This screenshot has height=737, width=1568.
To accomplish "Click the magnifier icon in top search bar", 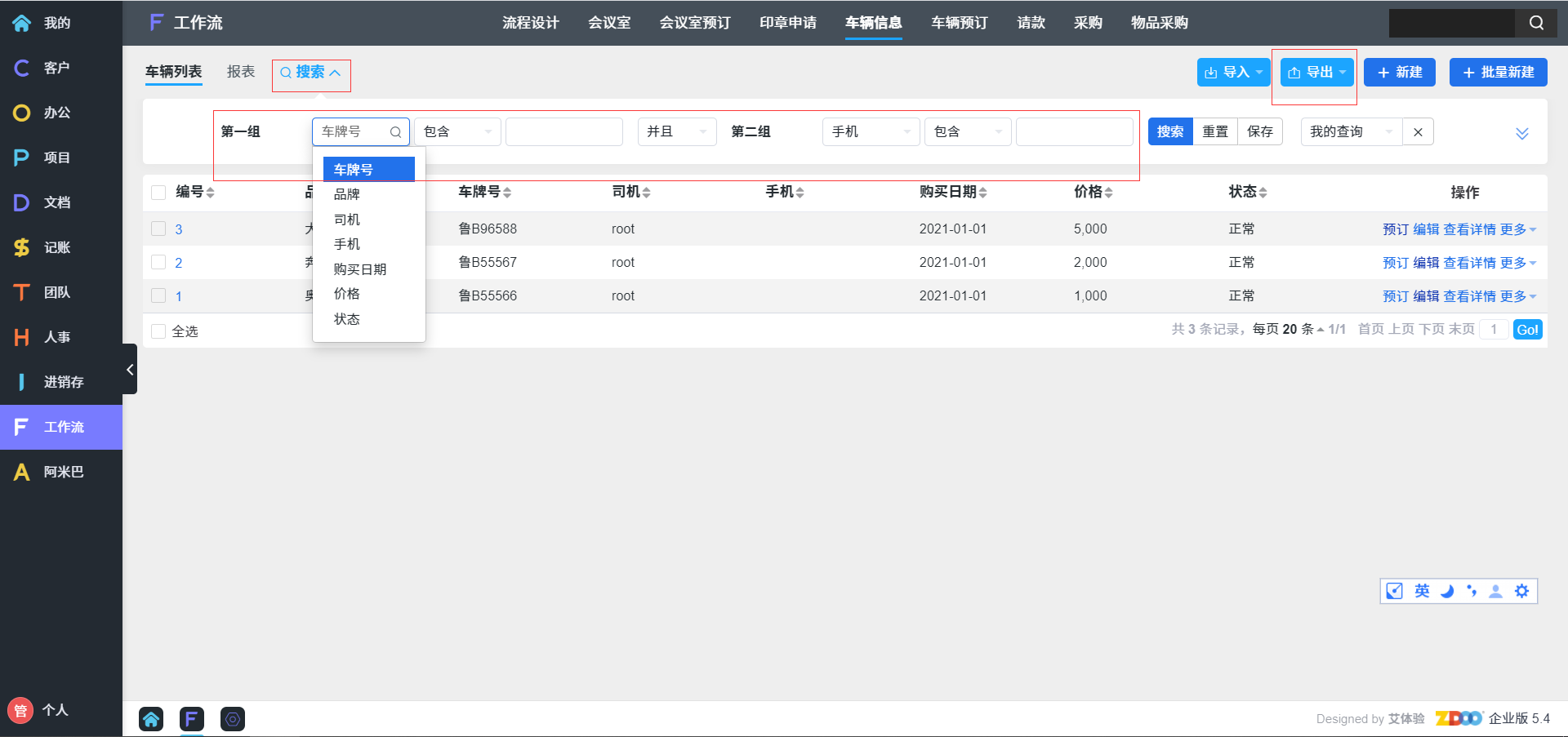I will [x=1536, y=23].
